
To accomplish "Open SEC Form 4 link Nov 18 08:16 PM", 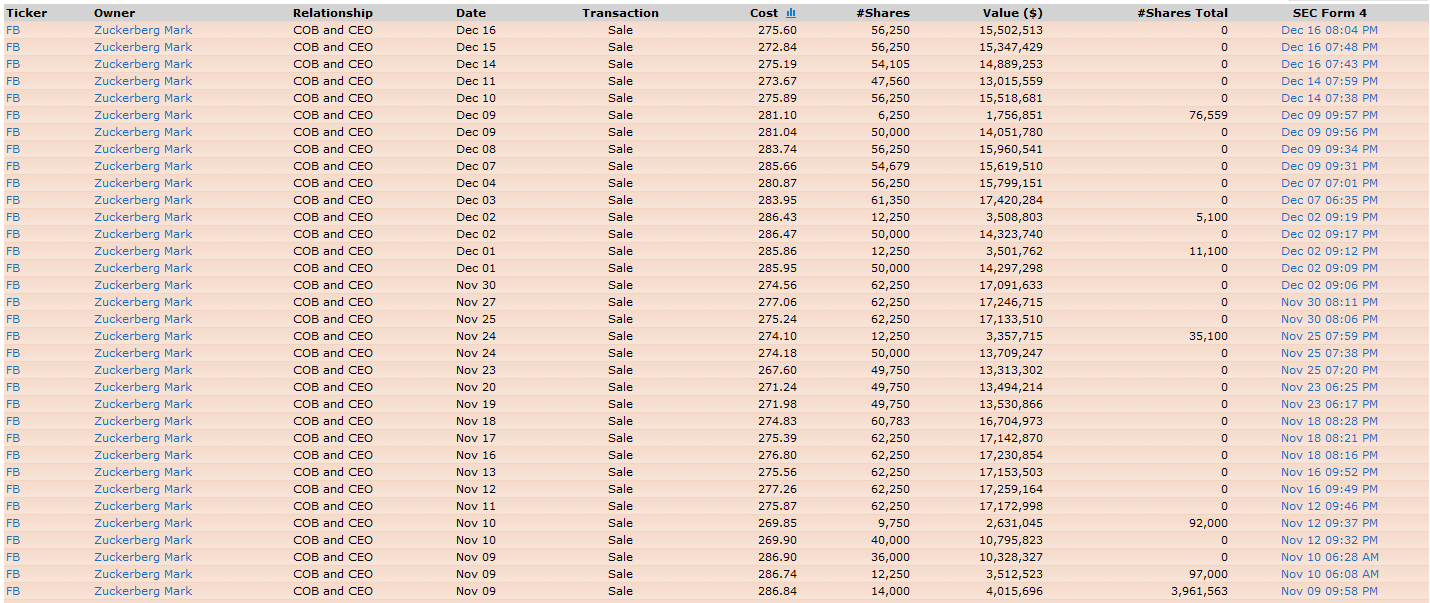I will 1329,455.
